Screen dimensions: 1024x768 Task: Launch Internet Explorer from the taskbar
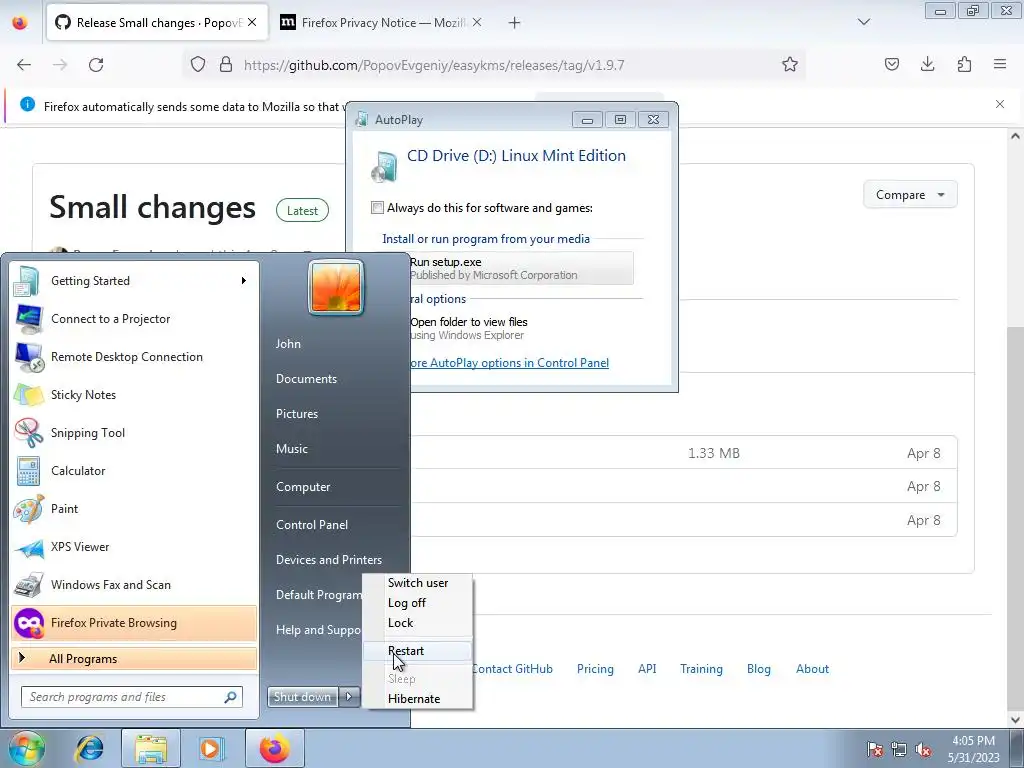[89, 748]
